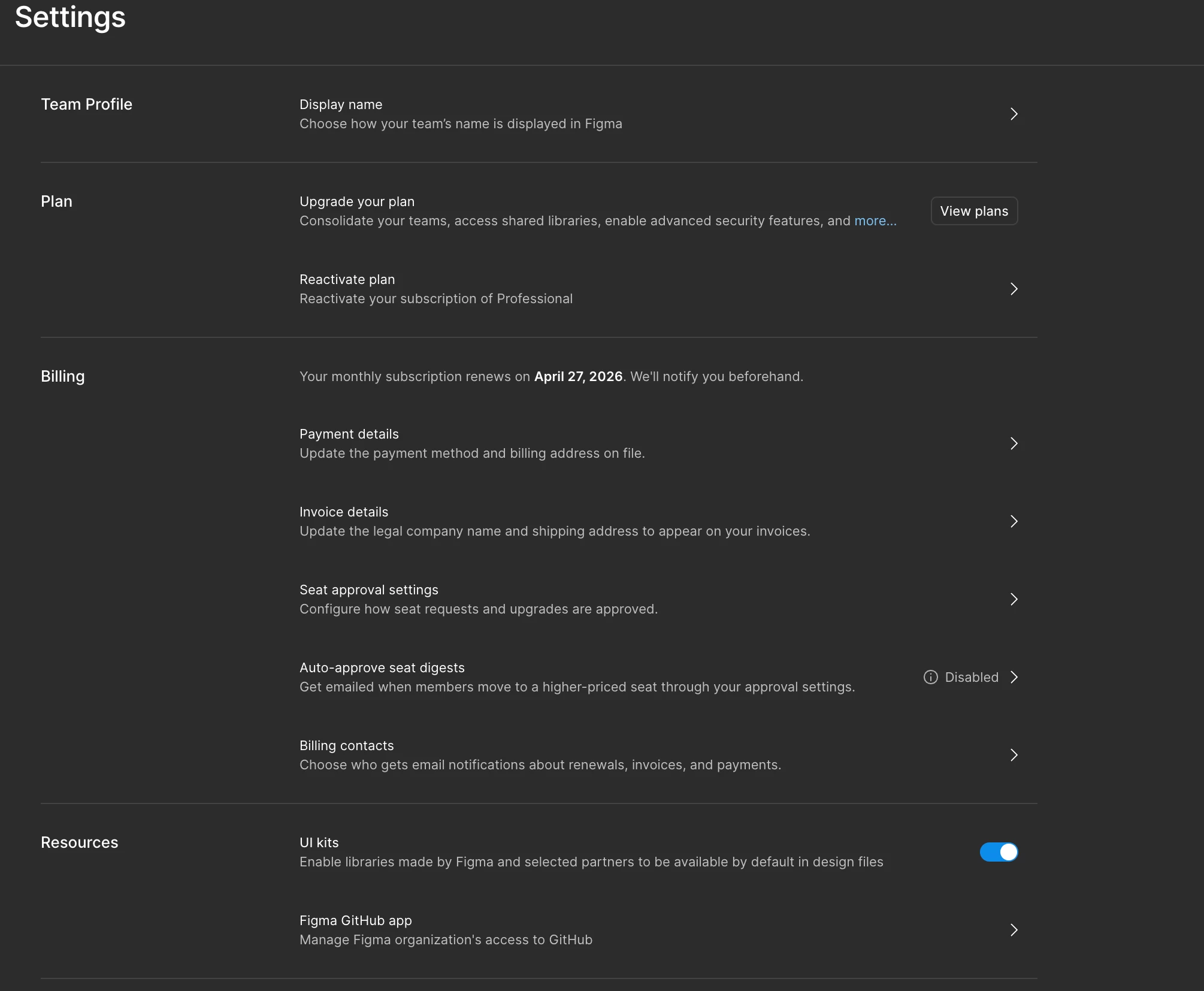Click chevron for Reactivate plan
The image size is (1204, 991).
tap(1014, 289)
